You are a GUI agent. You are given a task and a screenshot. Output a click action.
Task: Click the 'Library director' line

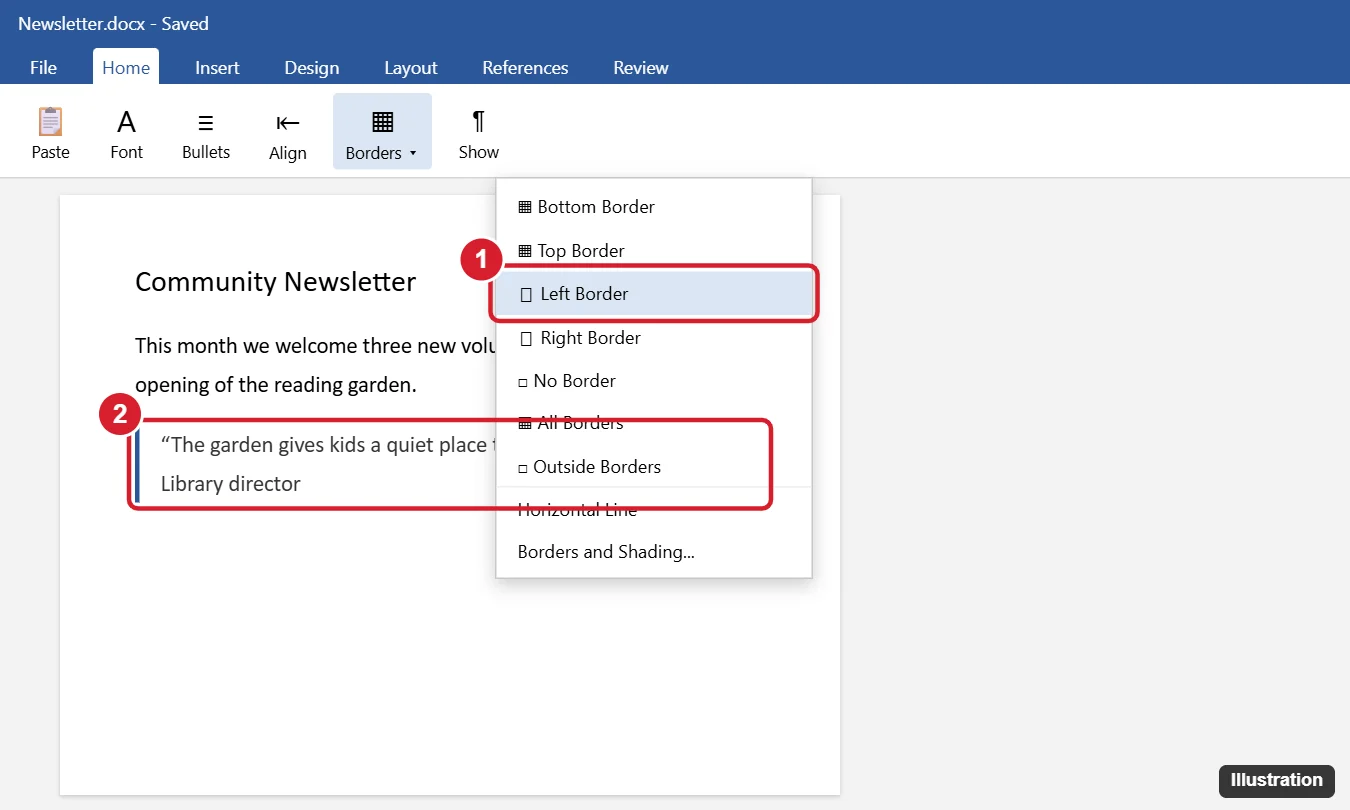click(231, 484)
